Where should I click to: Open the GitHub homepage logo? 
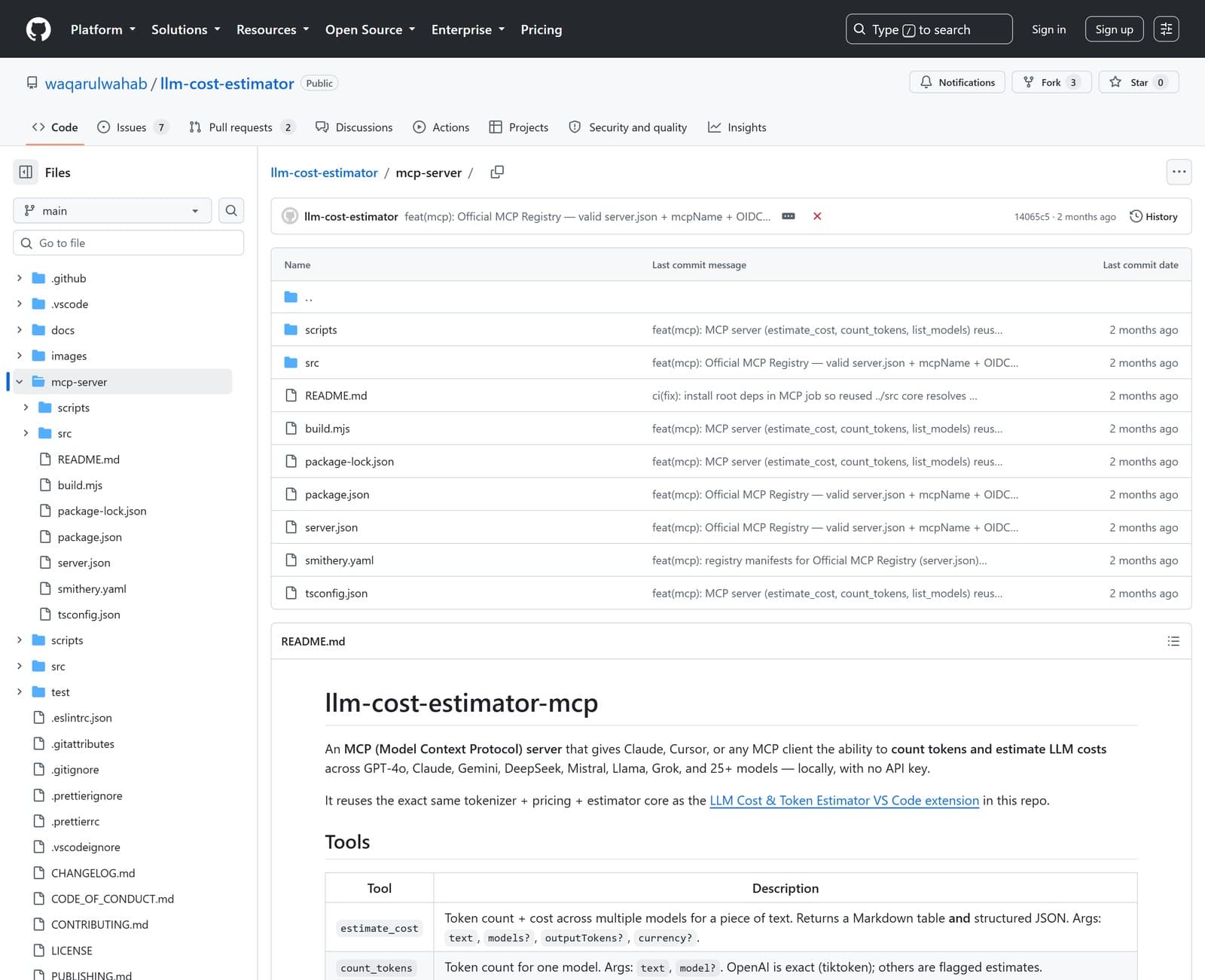38,29
